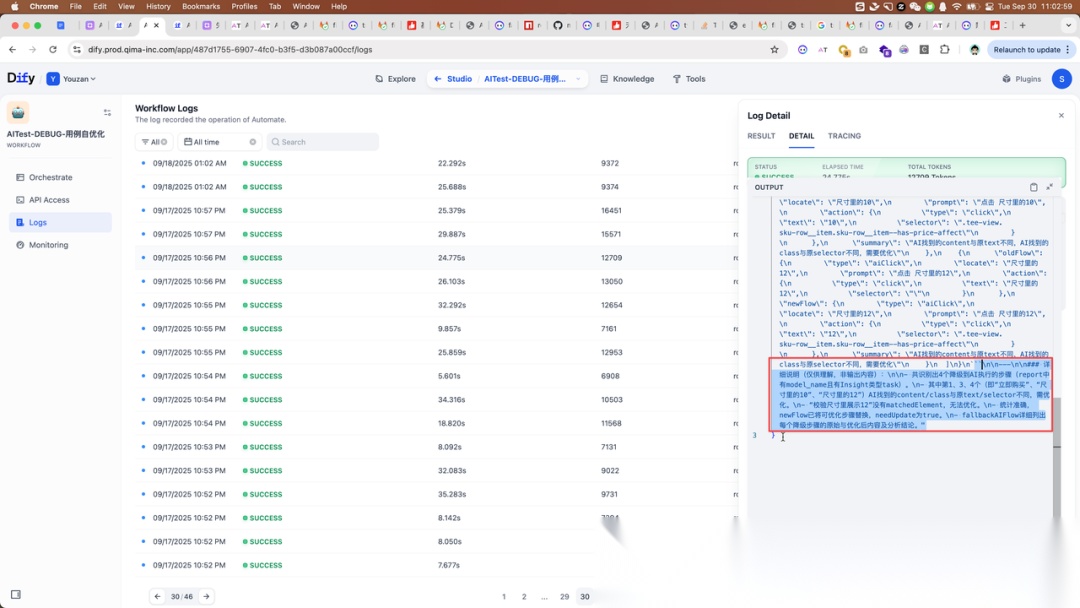
Task: Open site info icon in the address bar
Action: pos(77,50)
